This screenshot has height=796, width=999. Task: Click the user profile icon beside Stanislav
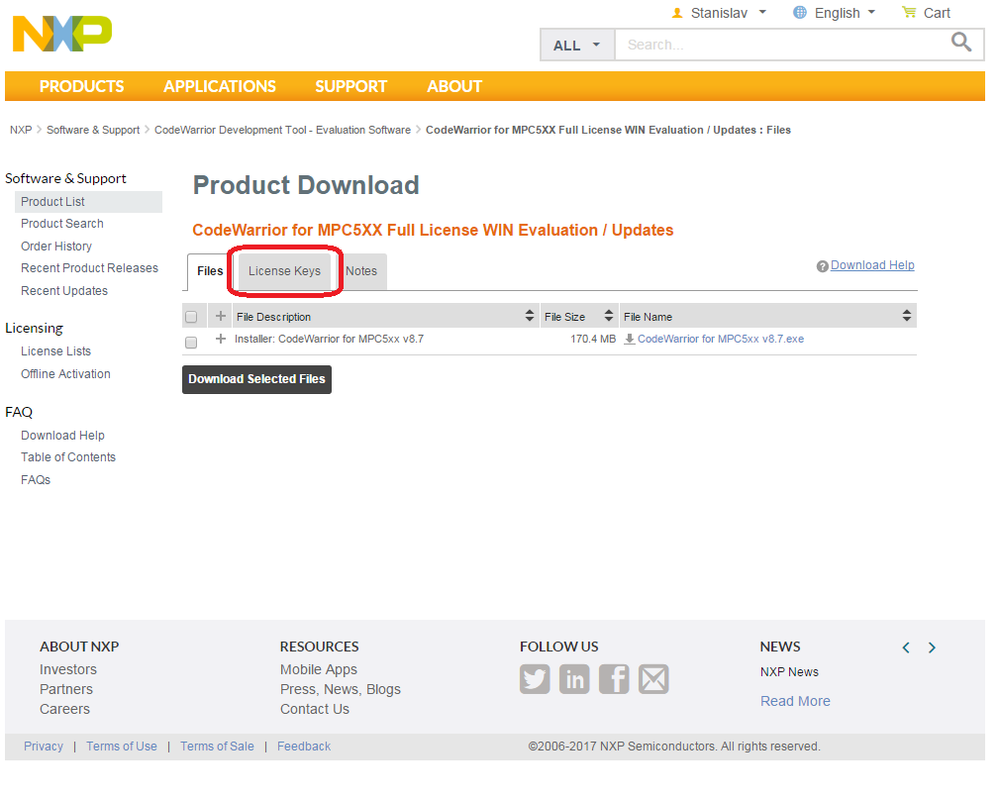pyautogui.click(x=677, y=13)
